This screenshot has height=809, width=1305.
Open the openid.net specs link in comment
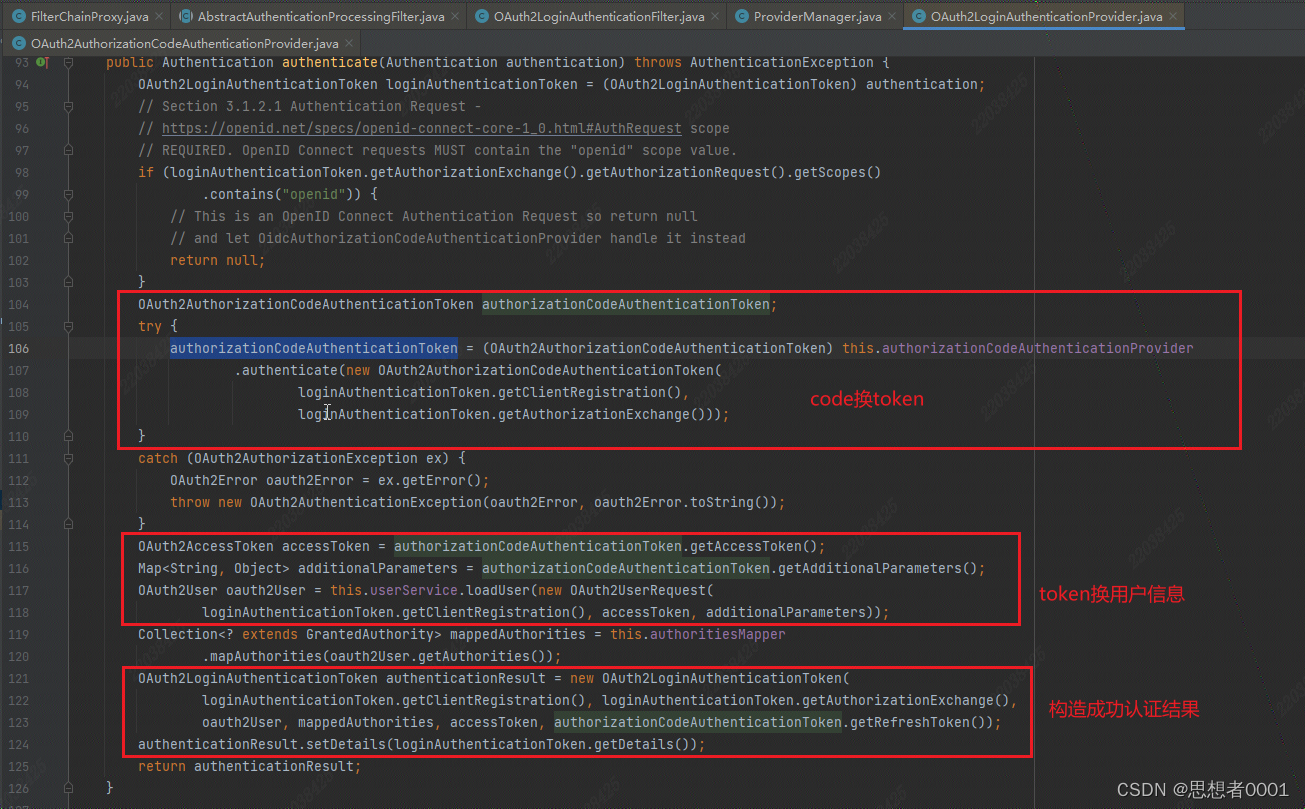[x=421, y=128]
